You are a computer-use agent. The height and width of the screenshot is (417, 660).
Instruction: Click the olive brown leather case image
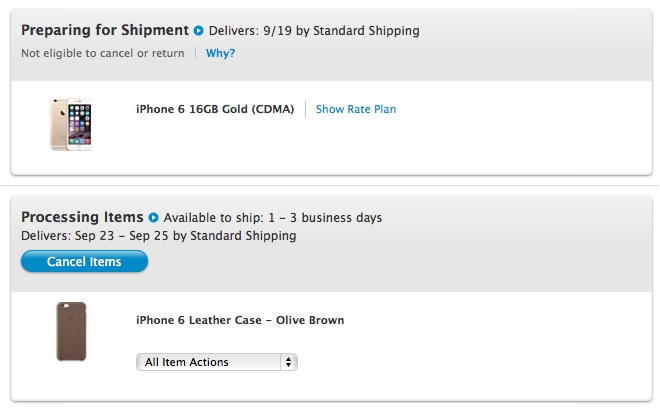(71, 331)
